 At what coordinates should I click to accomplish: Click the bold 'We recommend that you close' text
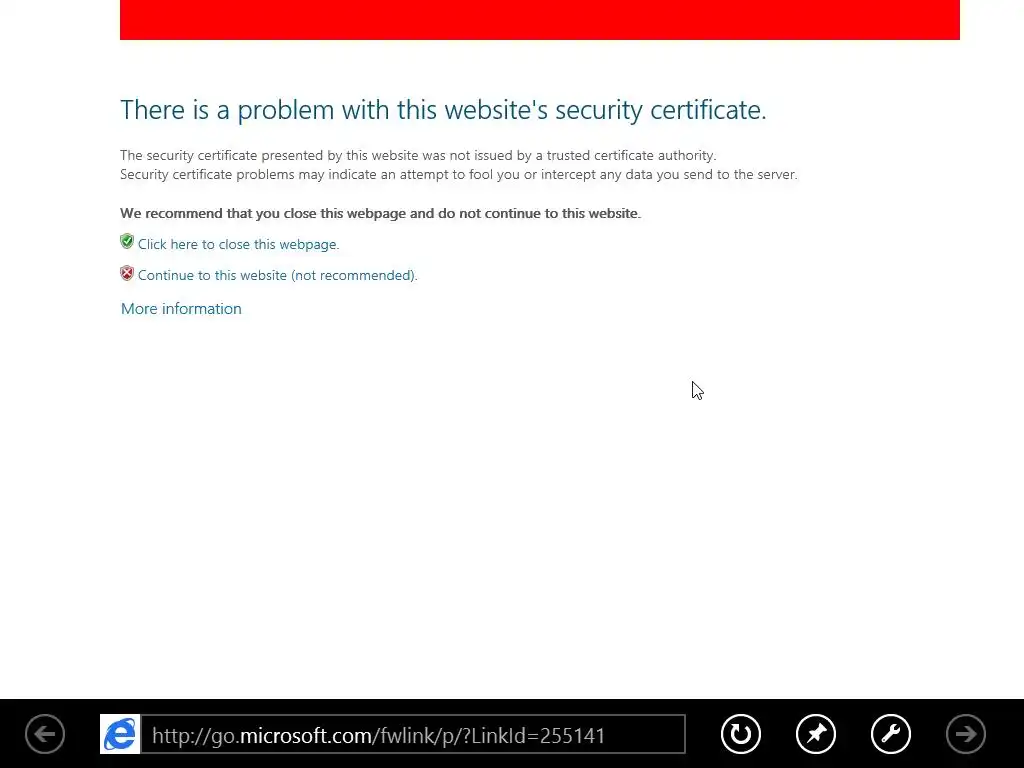pos(380,214)
